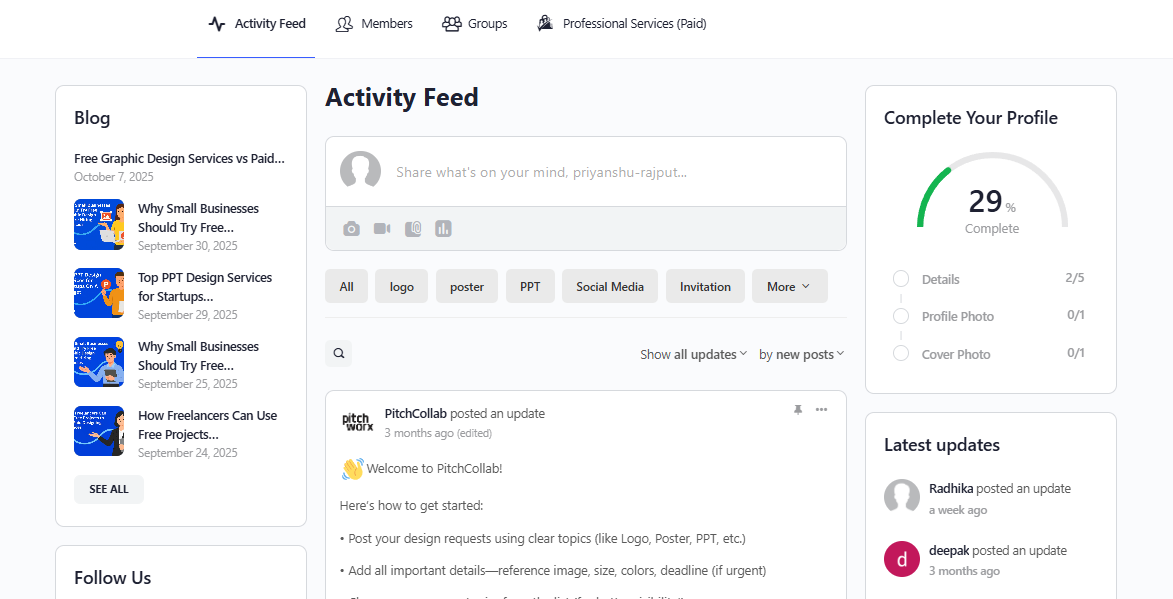
Task: Toggle the 'Social Media' feed filter
Action: pos(609,286)
